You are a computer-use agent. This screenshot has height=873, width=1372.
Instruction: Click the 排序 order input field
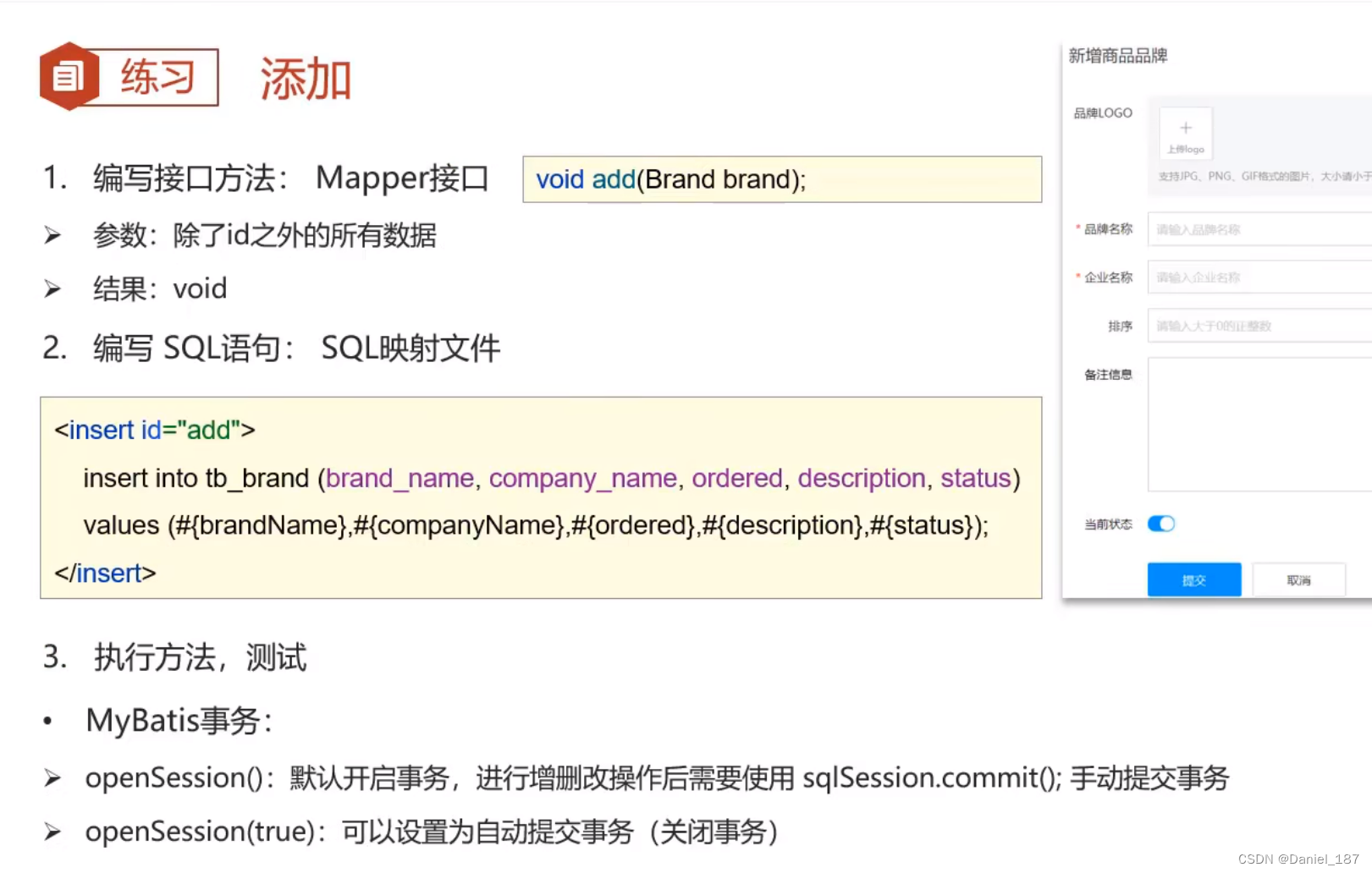pyautogui.click(x=1259, y=326)
